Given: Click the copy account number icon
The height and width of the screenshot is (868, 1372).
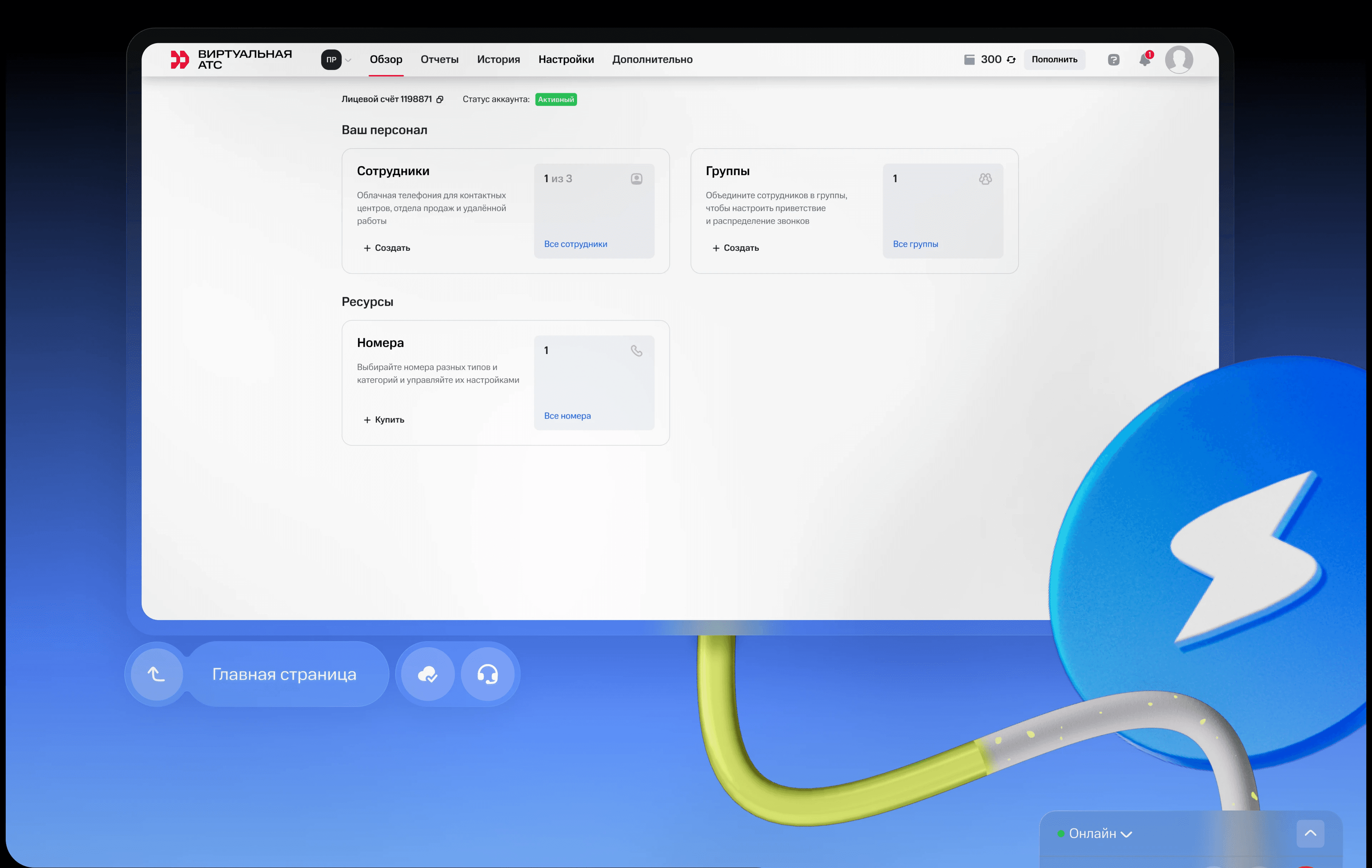Looking at the screenshot, I should click(x=440, y=100).
